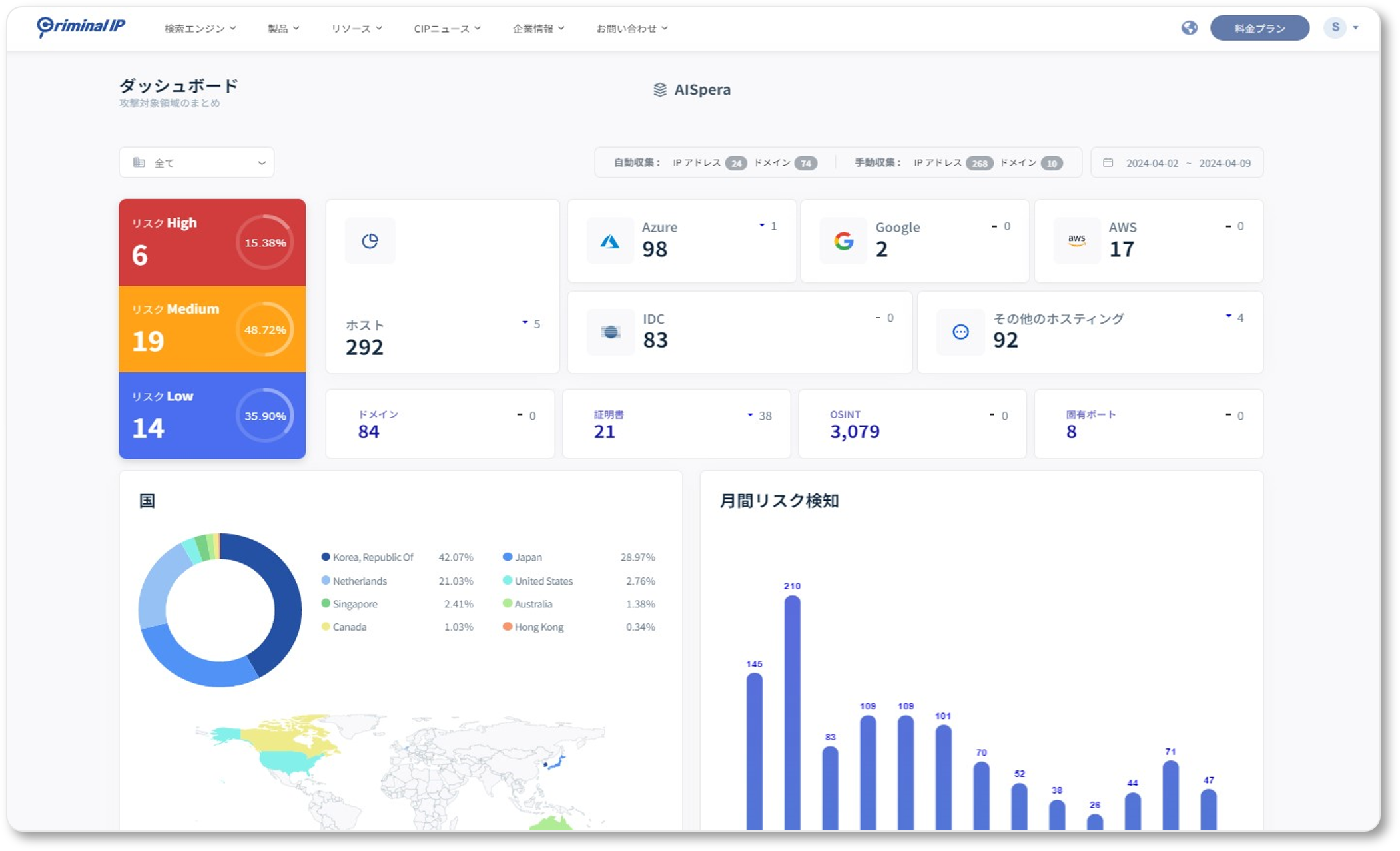The image size is (1400, 851).
Task: Click Australia legend swatch
Action: click(508, 603)
